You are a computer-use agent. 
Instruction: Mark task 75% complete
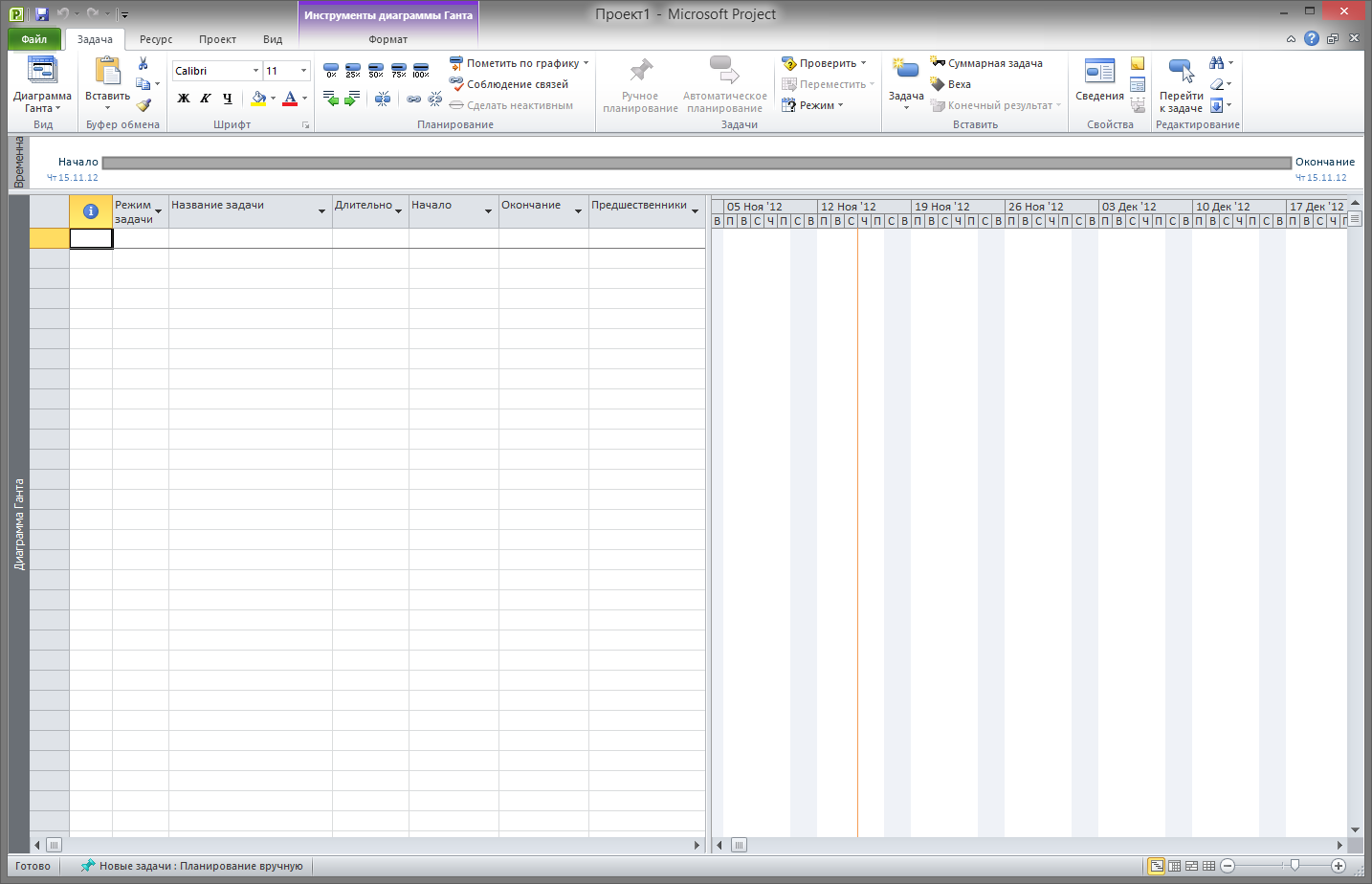pos(399,71)
